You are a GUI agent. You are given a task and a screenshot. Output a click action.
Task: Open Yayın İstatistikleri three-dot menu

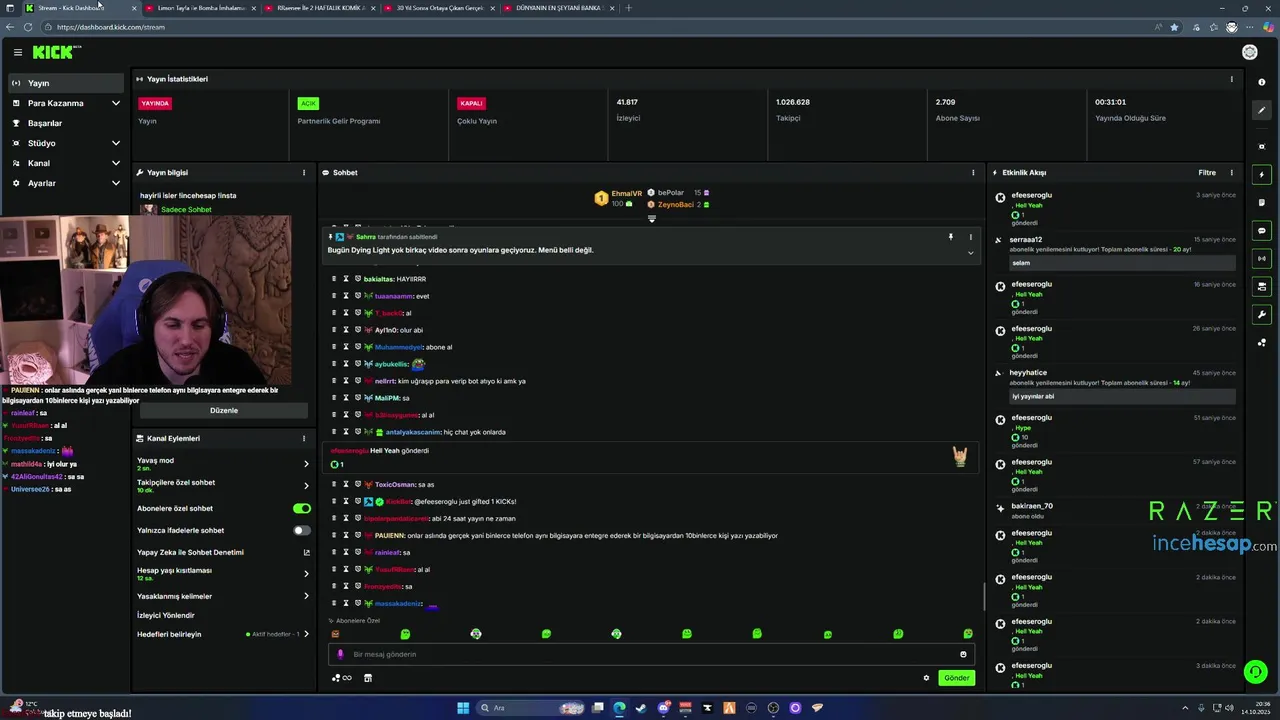[1231, 79]
